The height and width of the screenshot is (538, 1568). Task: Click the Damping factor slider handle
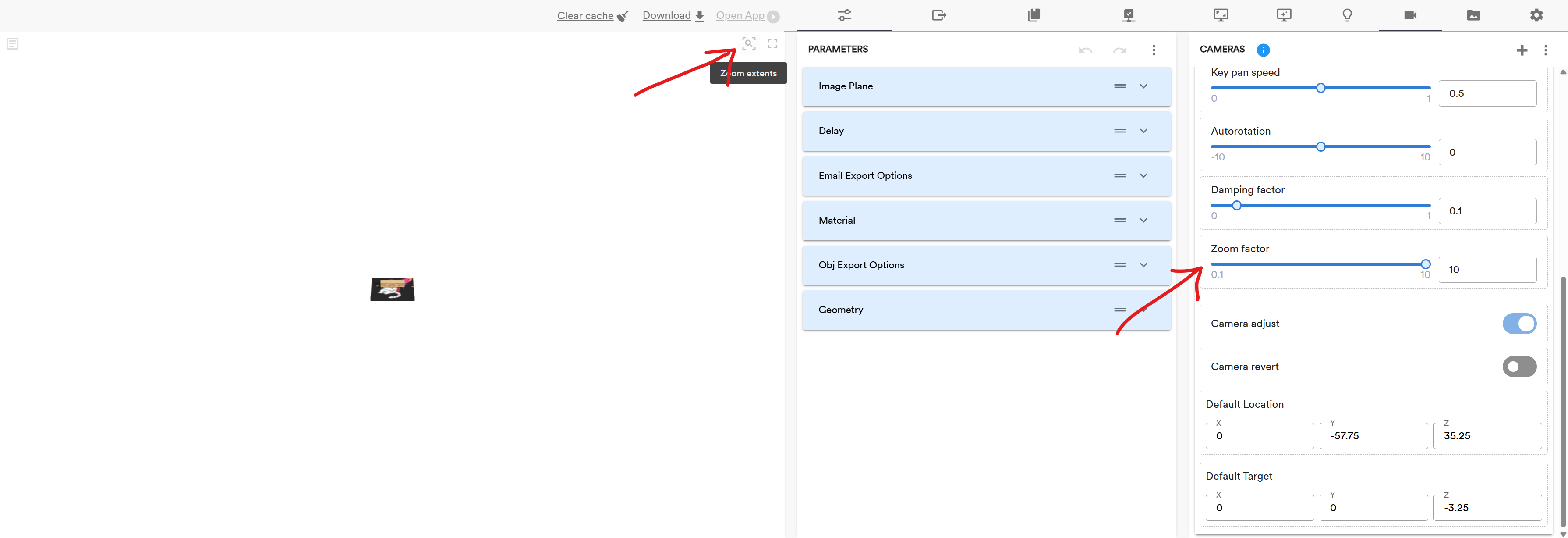1236,206
